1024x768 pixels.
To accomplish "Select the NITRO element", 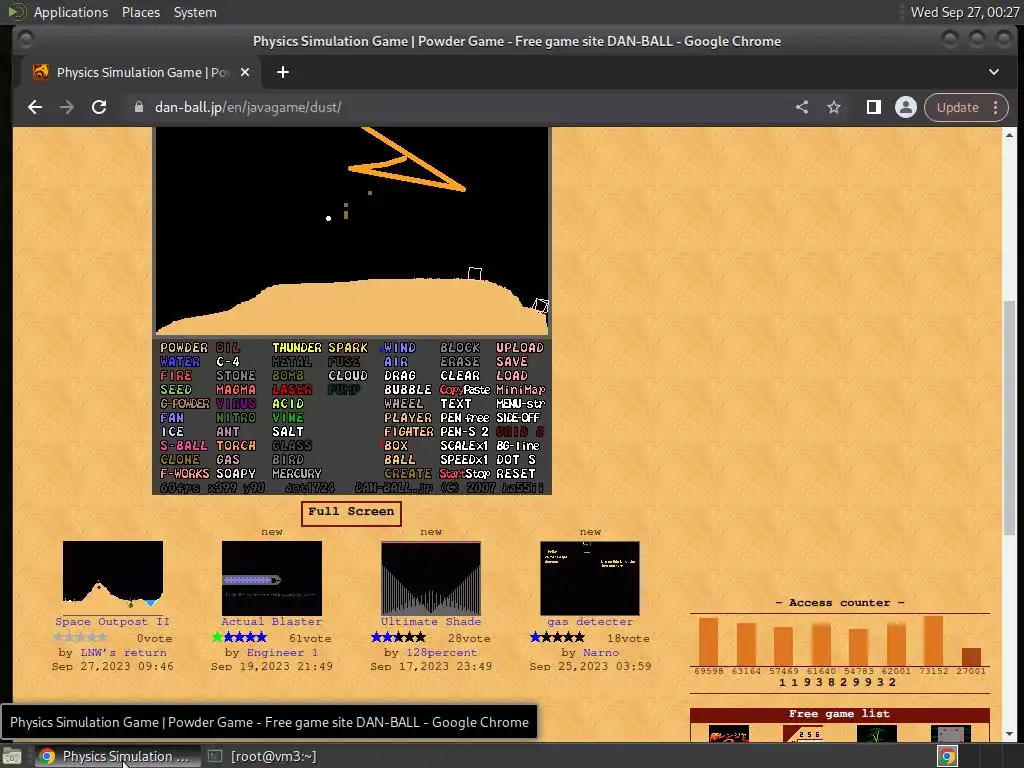I will click(x=236, y=418).
